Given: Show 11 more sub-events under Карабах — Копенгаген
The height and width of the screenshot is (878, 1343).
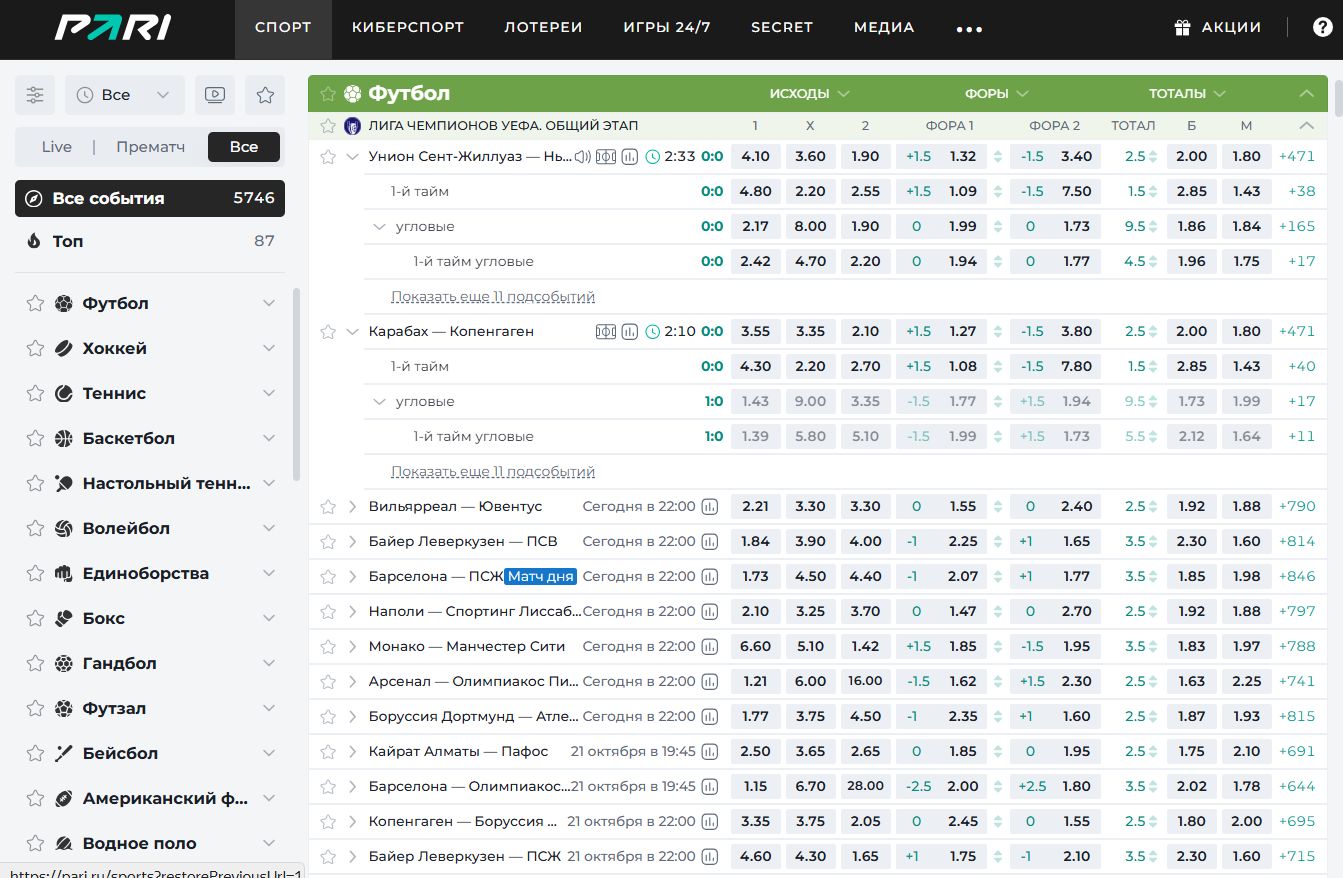Looking at the screenshot, I should pyautogui.click(x=493, y=472).
